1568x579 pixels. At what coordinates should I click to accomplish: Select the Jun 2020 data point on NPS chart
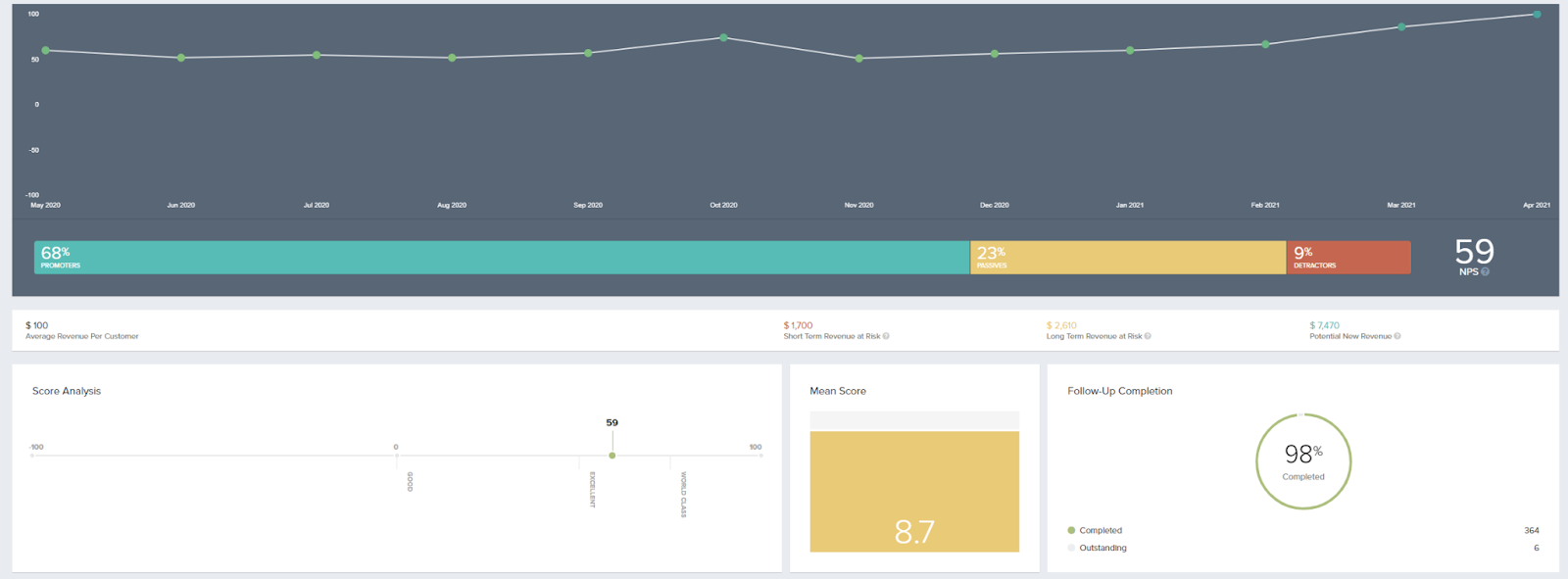pos(181,58)
